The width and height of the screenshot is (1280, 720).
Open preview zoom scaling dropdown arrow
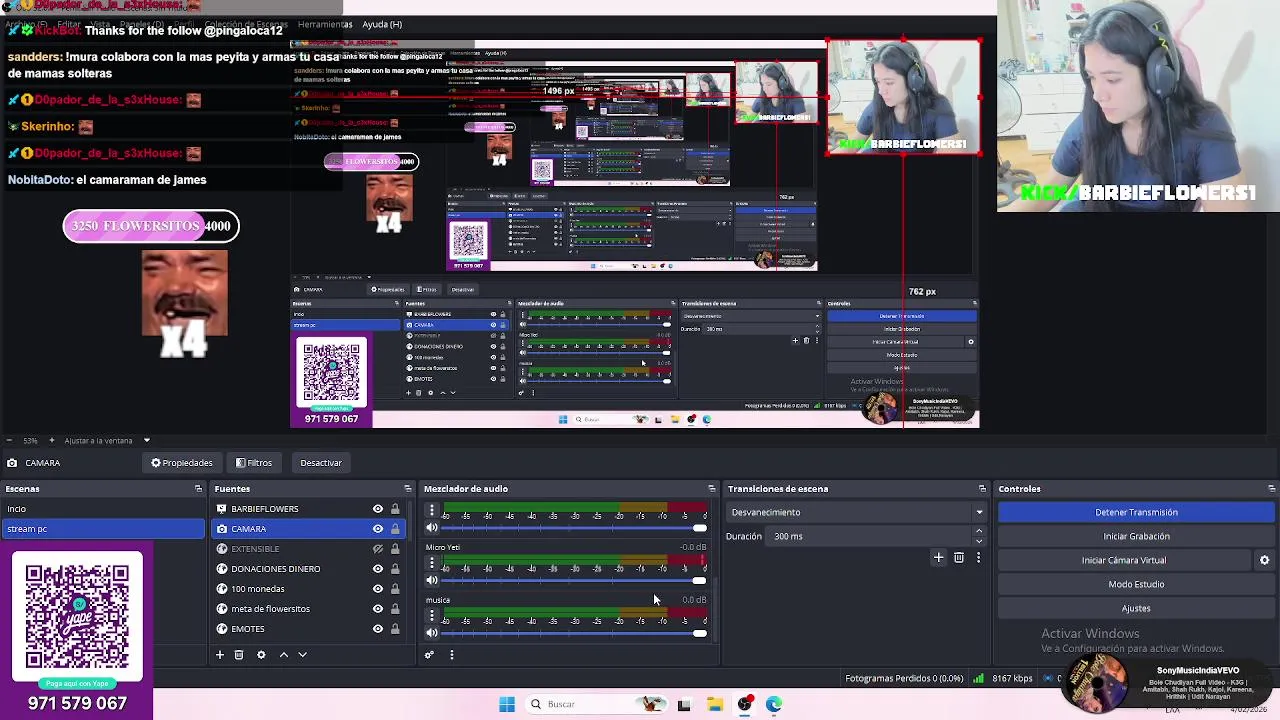pos(146,440)
